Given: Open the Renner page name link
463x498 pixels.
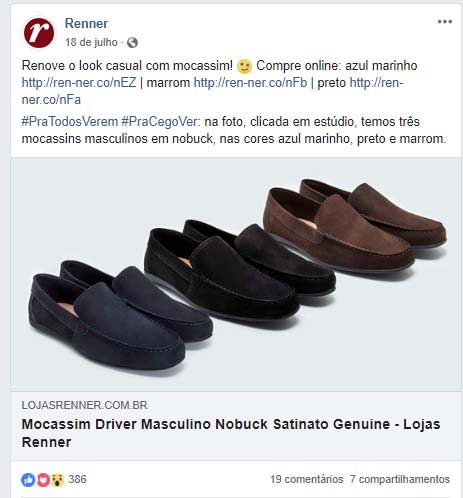Looking at the screenshot, I should (x=86, y=23).
